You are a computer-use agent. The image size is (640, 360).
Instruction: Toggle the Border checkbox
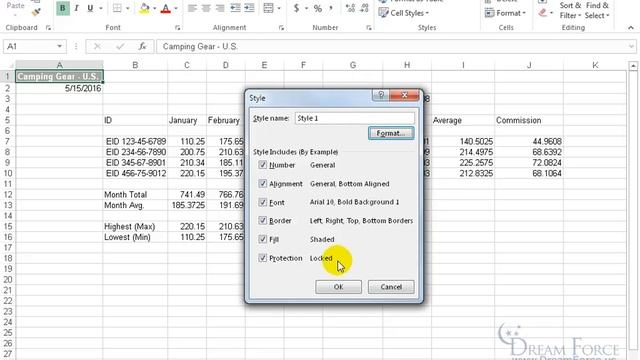[262, 220]
